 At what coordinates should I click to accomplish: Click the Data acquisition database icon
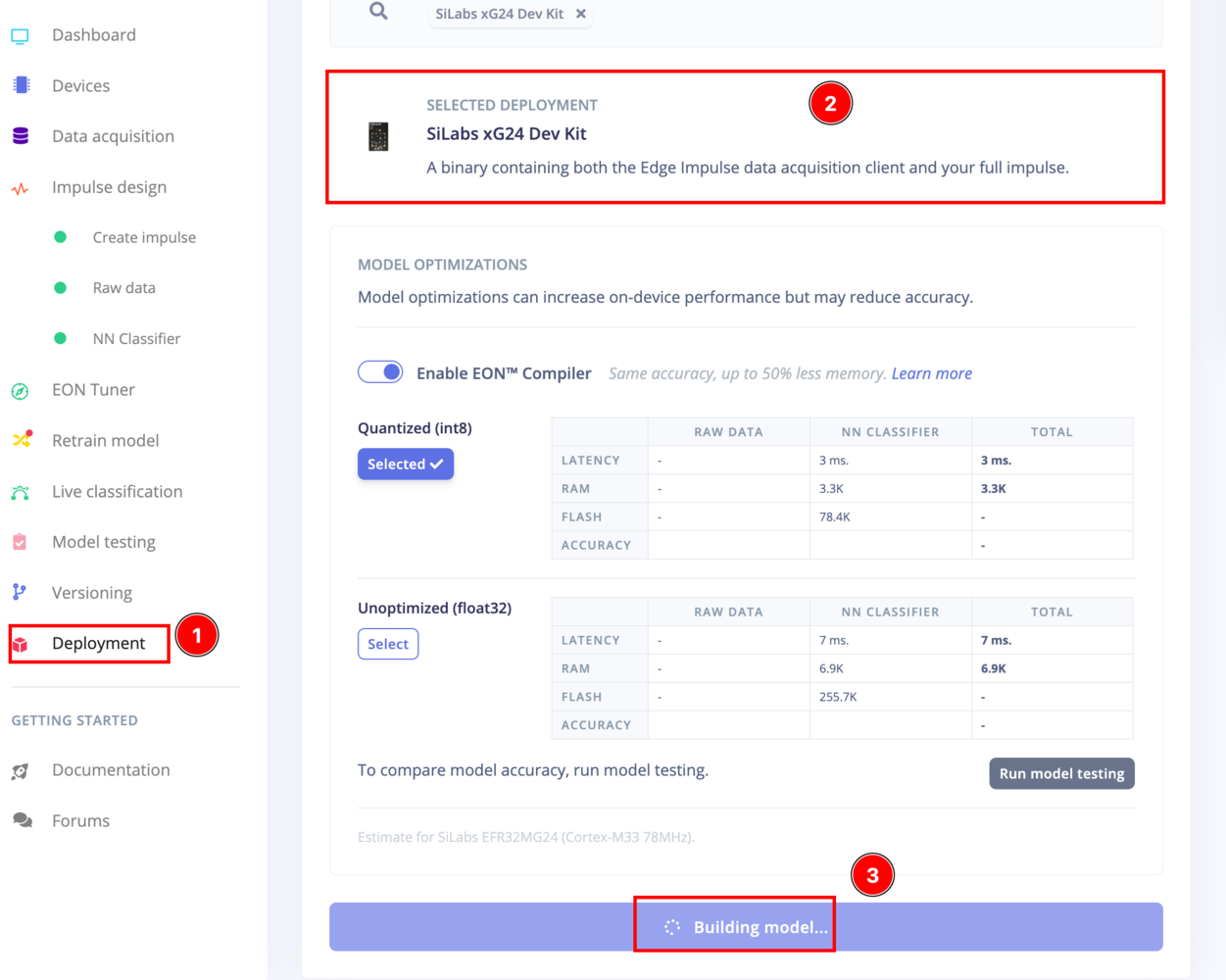pyautogui.click(x=21, y=136)
